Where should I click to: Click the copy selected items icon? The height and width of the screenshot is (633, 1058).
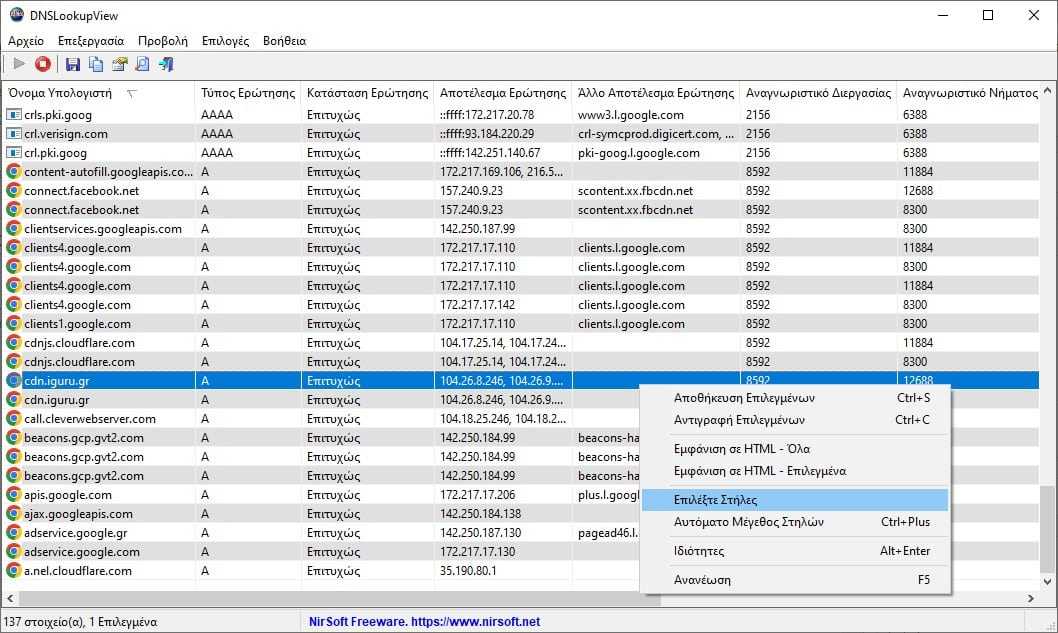96,64
